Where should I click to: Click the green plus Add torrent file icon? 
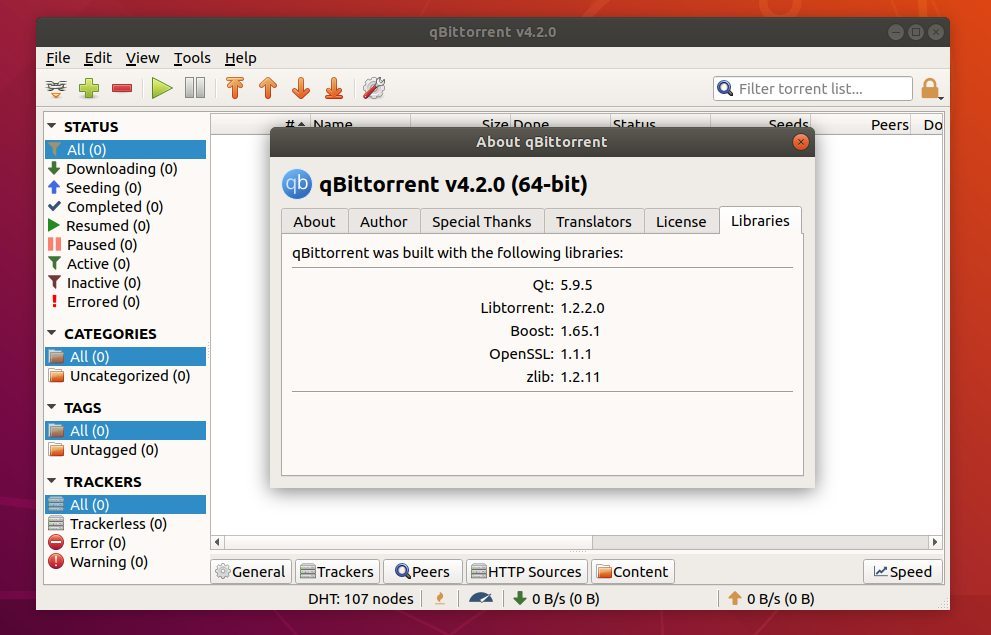pyautogui.click(x=88, y=88)
